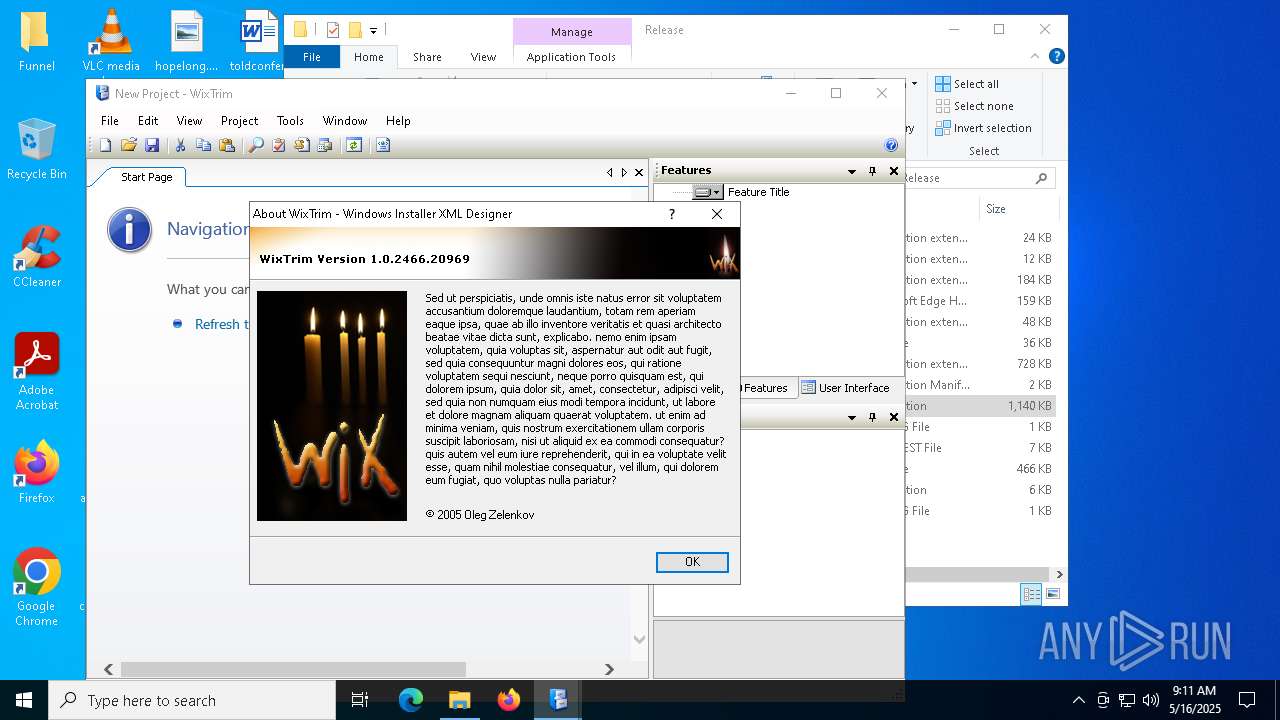This screenshot has width=1280, height=720.
Task: Click Select none in File Explorer ribbon
Action: pyautogui.click(x=975, y=106)
